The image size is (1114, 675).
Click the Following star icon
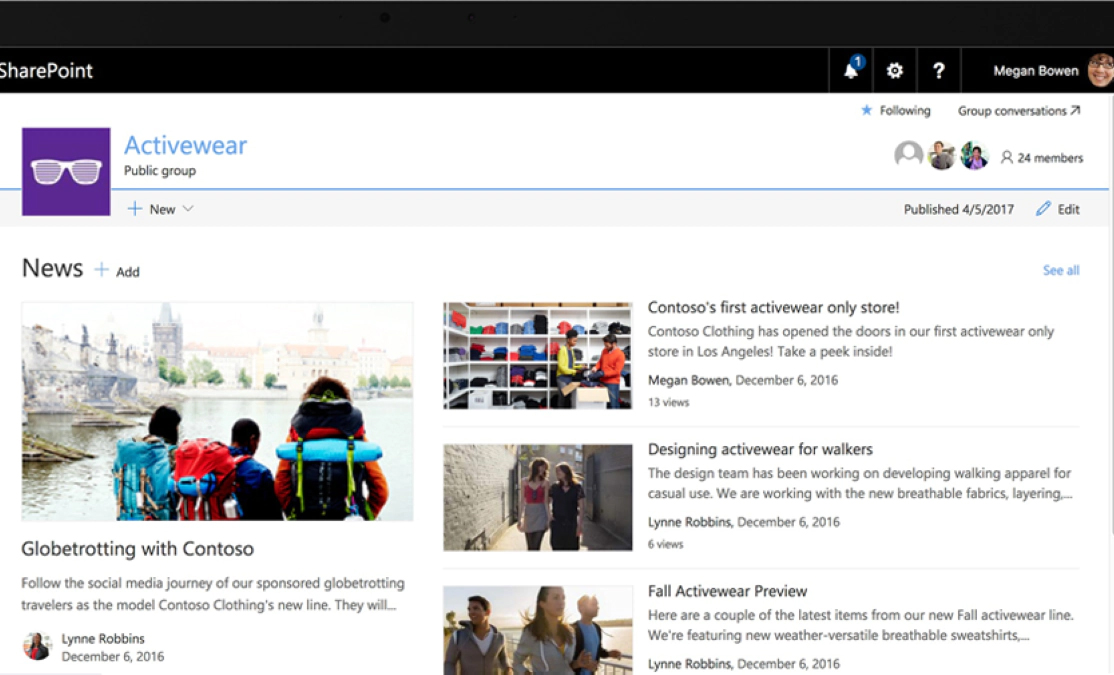pyautogui.click(x=866, y=110)
